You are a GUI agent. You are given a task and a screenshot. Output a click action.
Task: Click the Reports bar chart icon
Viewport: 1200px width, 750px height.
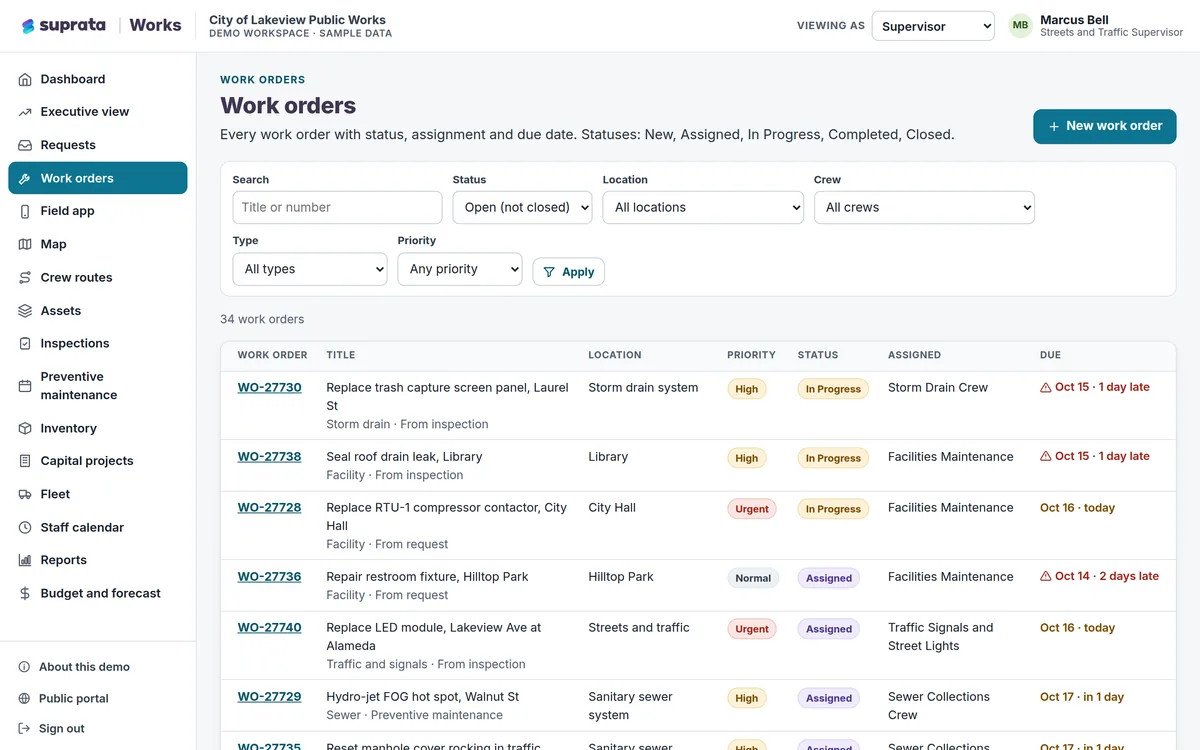pyautogui.click(x=25, y=560)
